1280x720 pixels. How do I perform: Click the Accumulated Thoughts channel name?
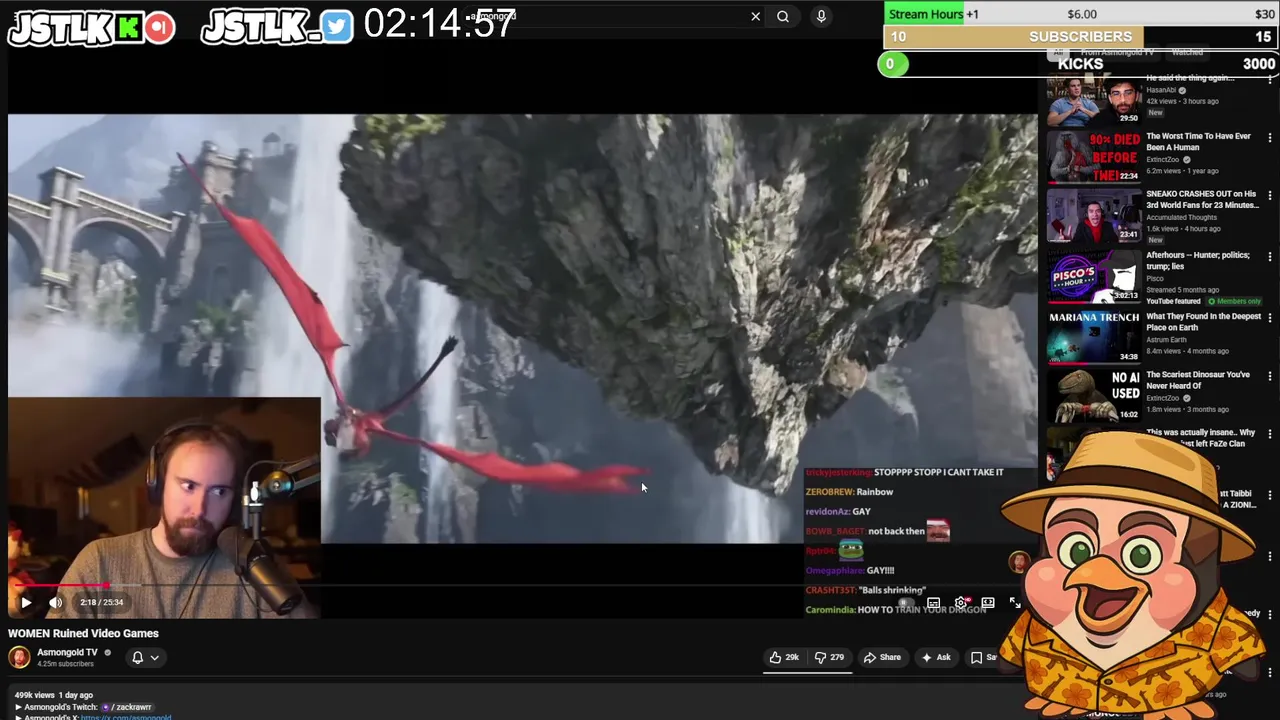1181,217
